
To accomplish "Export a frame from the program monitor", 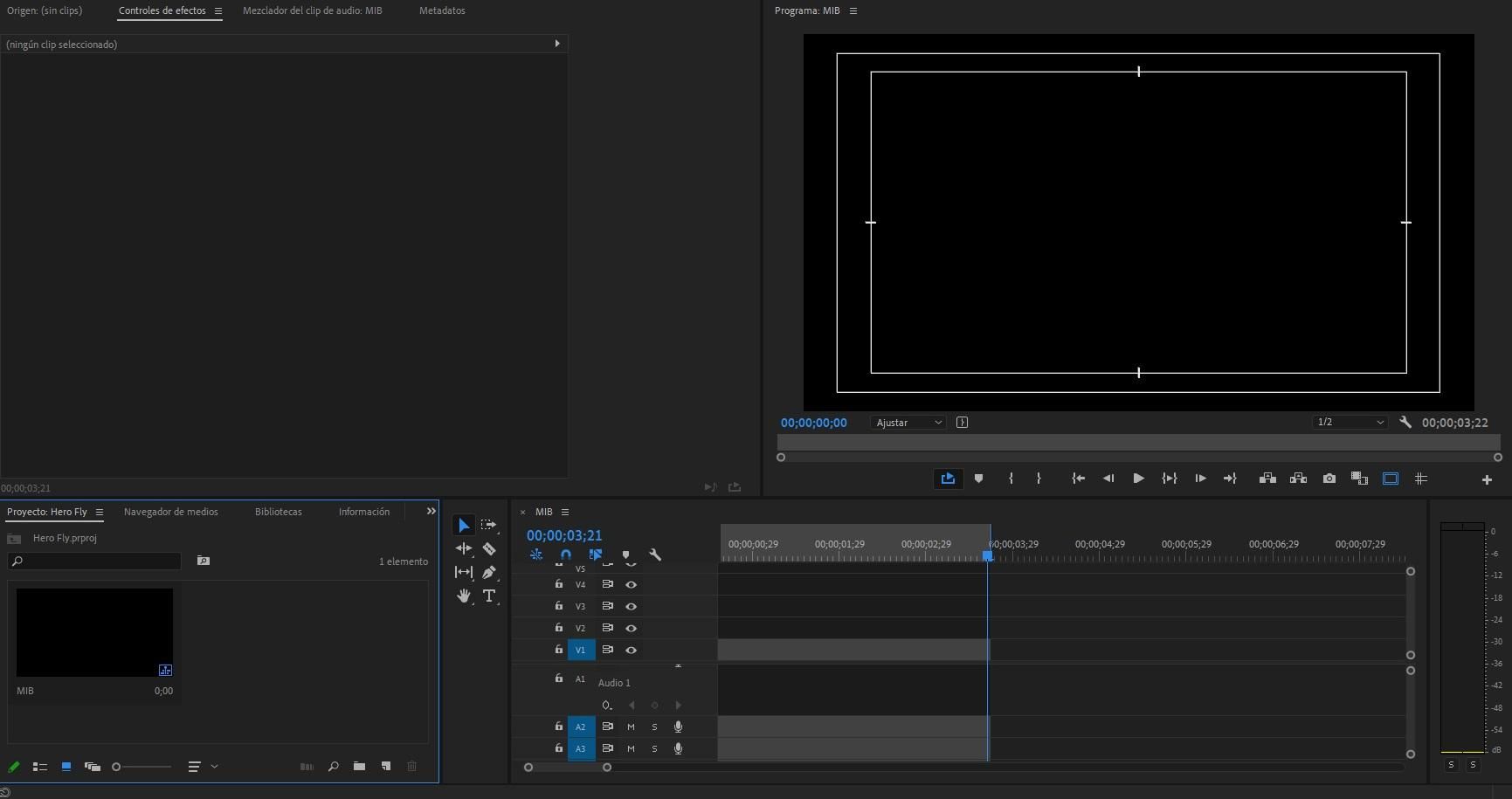I will click(1329, 479).
